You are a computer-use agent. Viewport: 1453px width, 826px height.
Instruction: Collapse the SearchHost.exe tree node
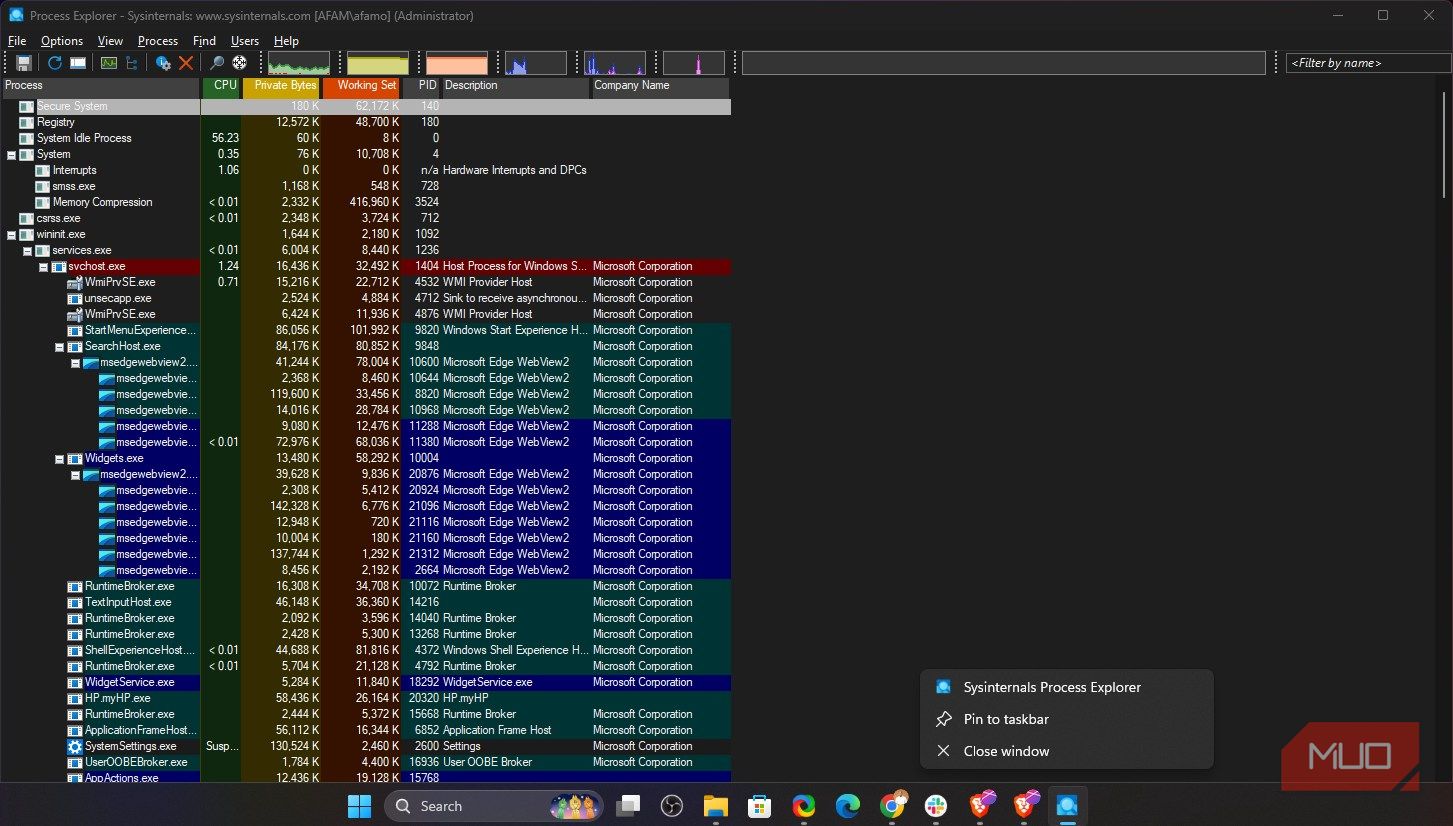point(59,346)
